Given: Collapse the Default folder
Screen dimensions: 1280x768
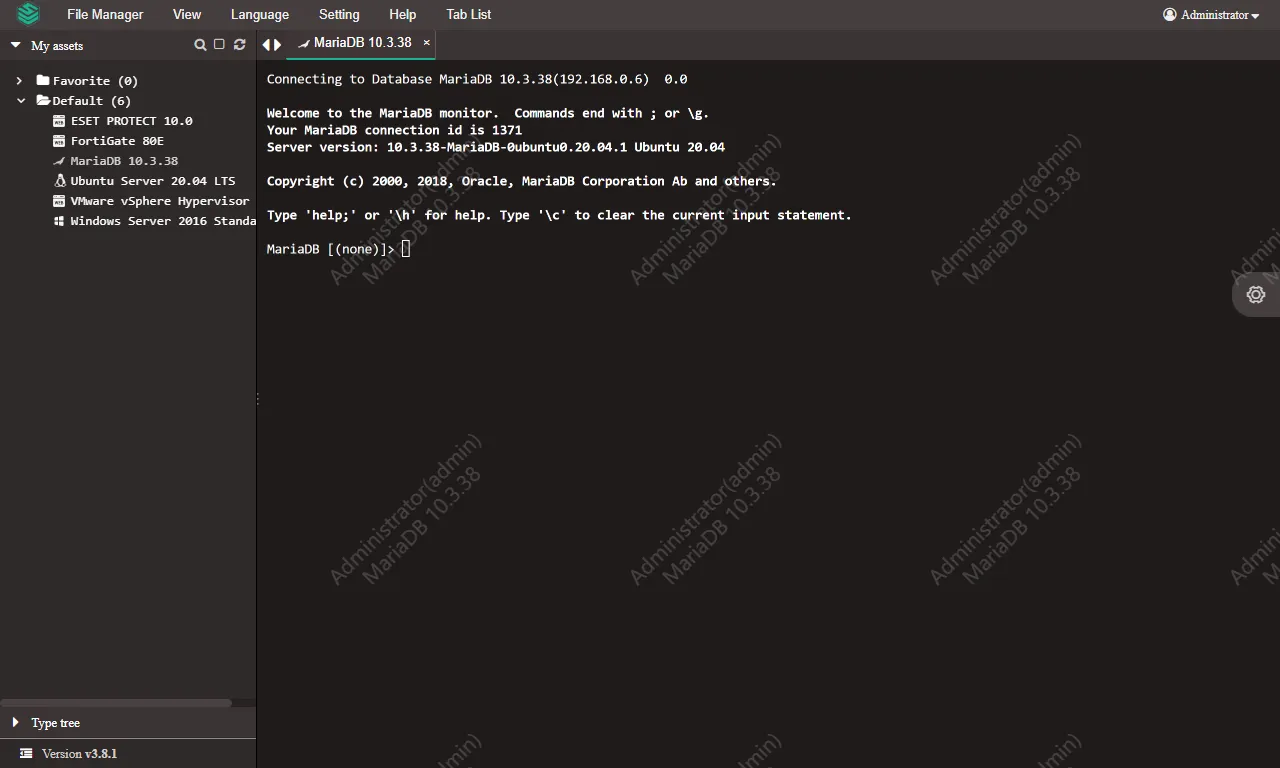Looking at the screenshot, I should click(21, 101).
